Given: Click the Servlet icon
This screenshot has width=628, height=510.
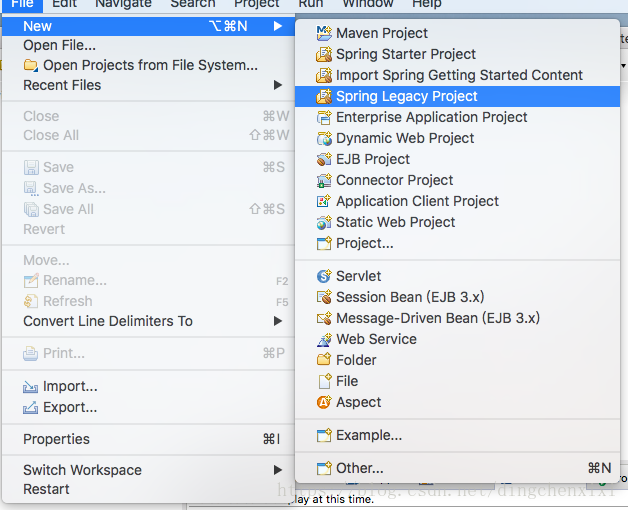Looking at the screenshot, I should point(324,276).
